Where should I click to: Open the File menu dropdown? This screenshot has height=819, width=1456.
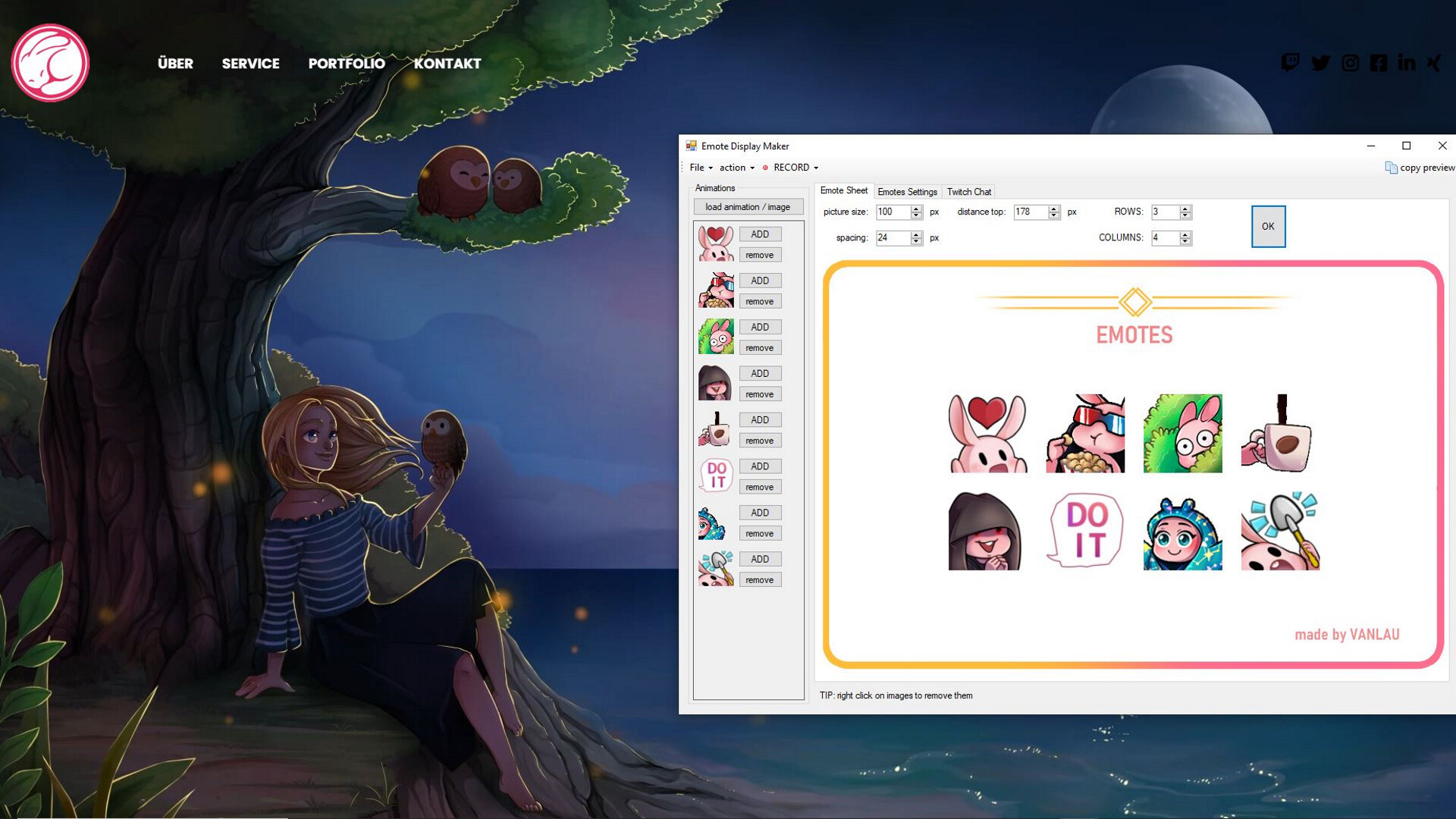tap(698, 168)
